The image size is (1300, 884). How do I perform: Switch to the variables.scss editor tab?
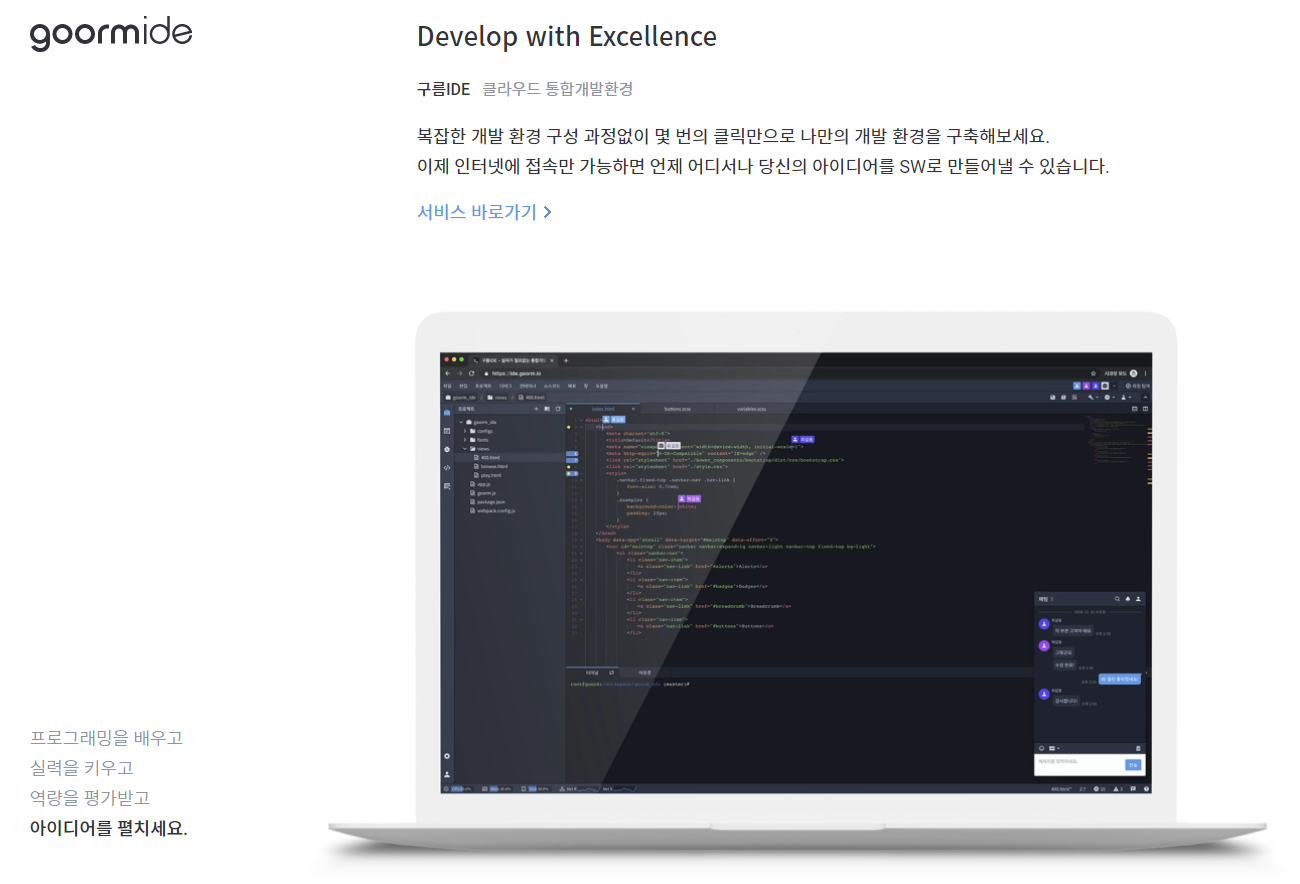(751, 409)
